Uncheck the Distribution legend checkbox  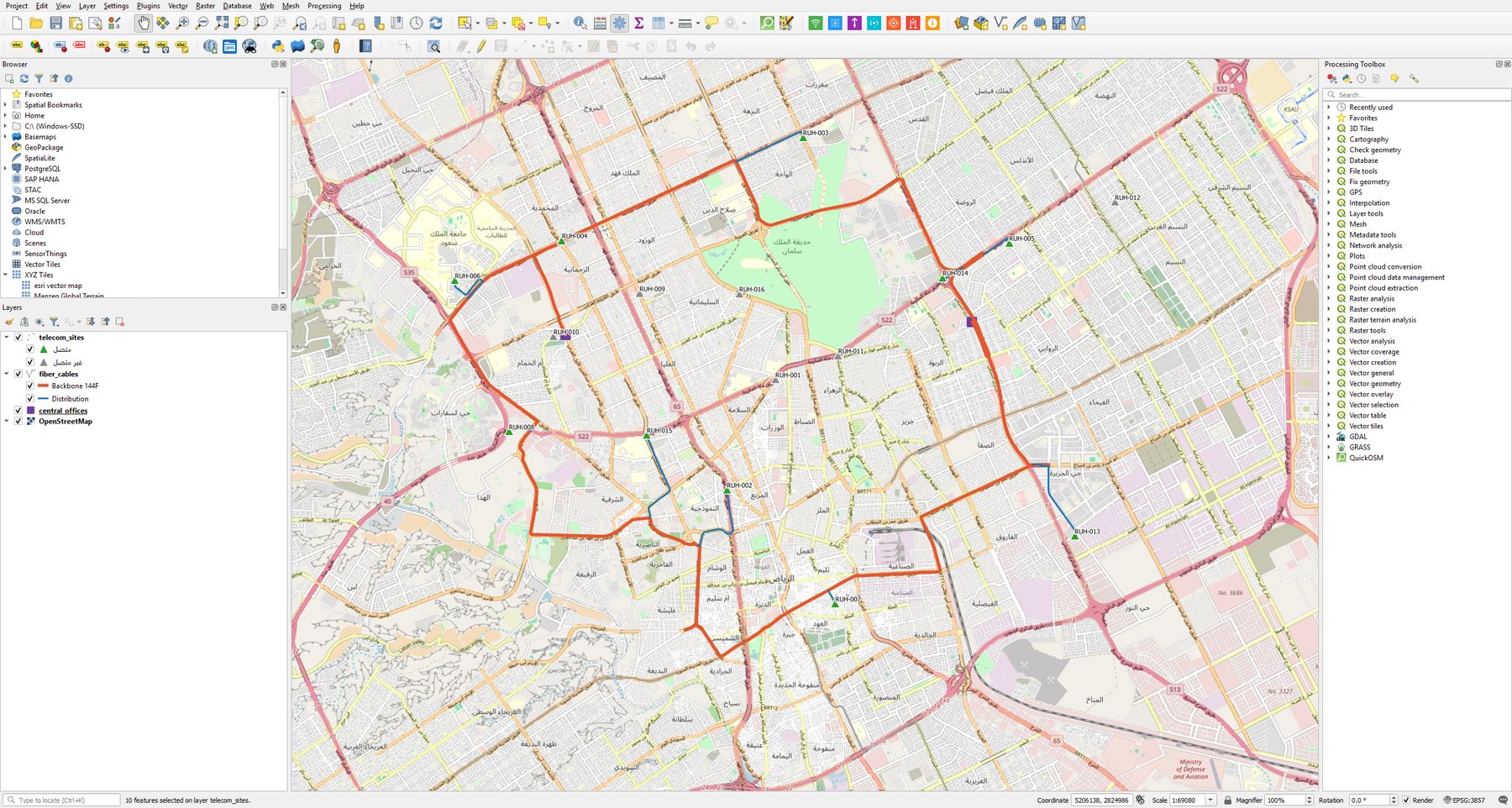point(30,399)
